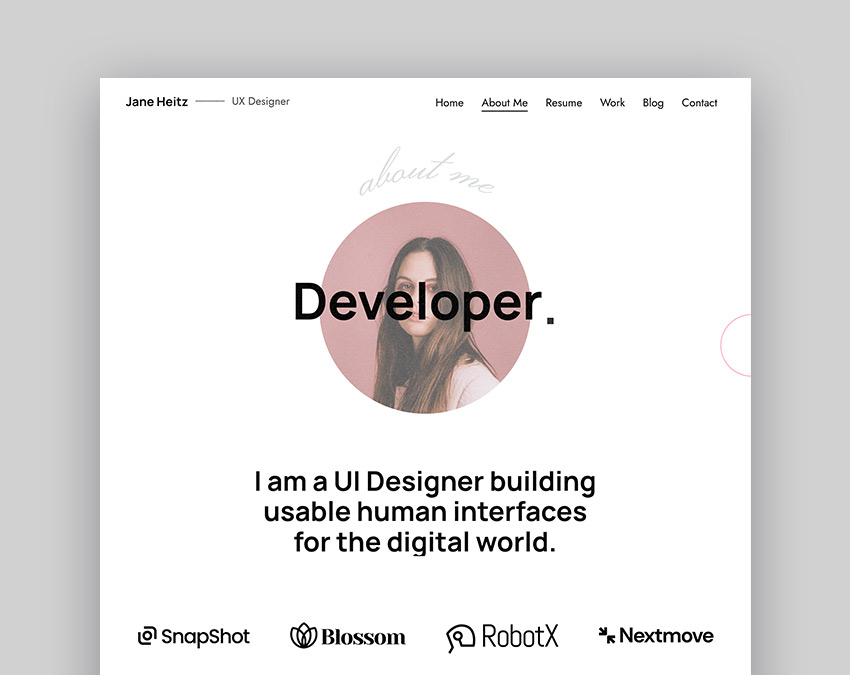Go to the Contact page
This screenshot has width=850, height=675.
click(x=699, y=103)
